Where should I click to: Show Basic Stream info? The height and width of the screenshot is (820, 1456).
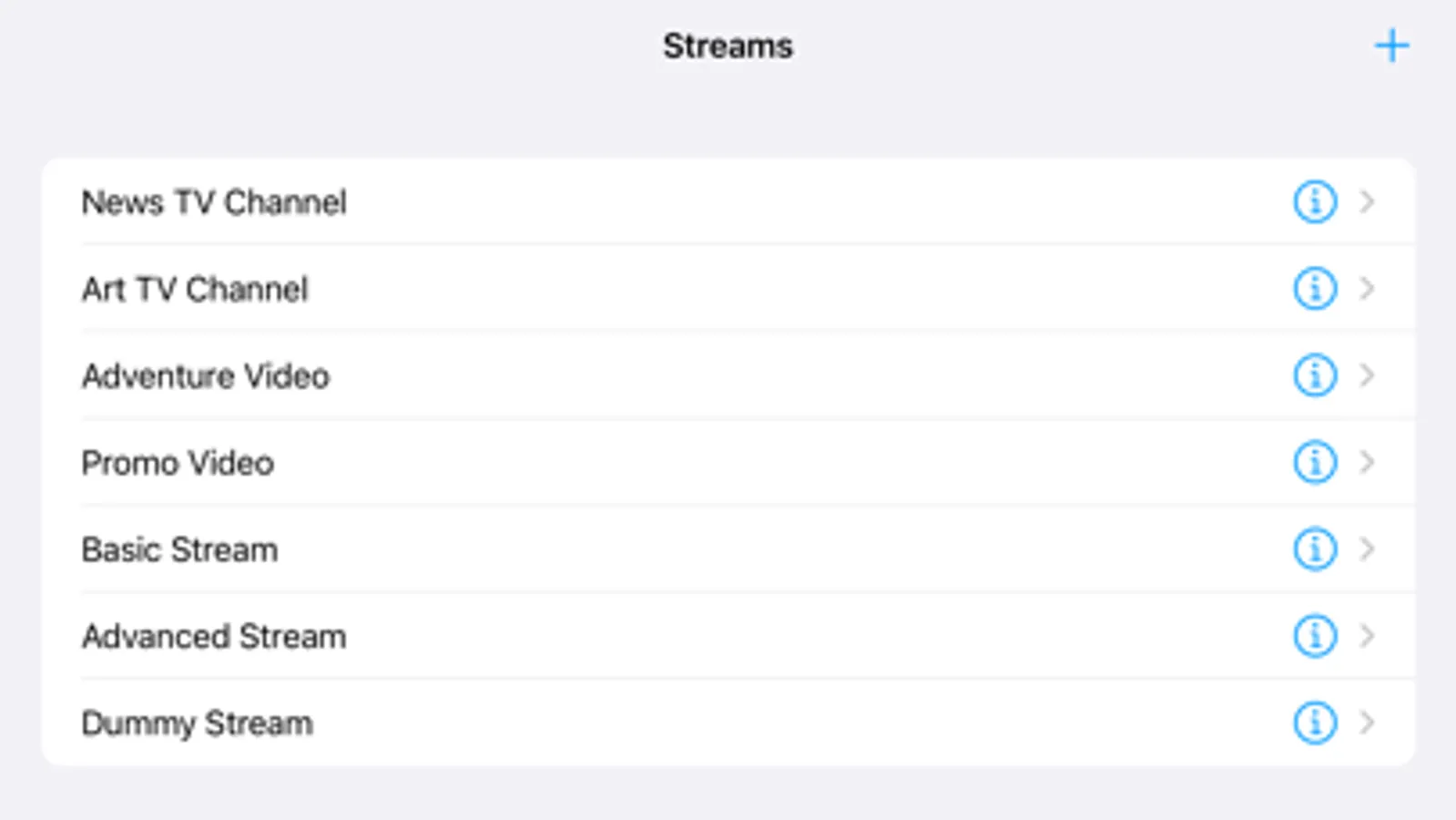(1315, 549)
